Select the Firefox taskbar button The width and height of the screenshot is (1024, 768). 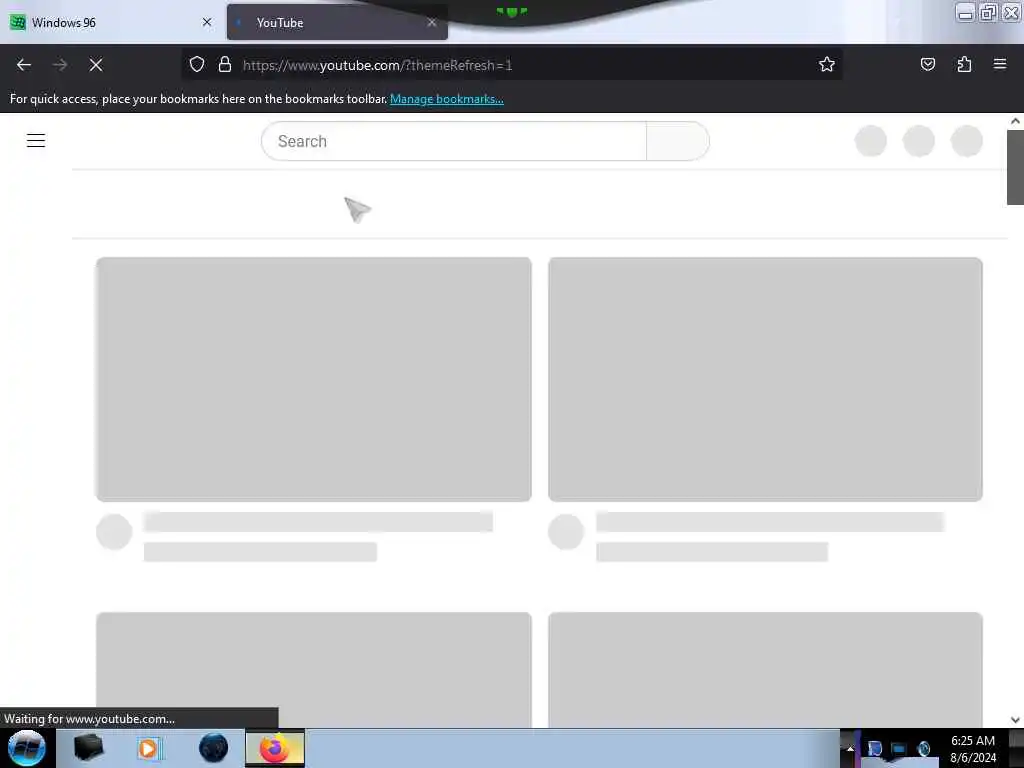[275, 748]
